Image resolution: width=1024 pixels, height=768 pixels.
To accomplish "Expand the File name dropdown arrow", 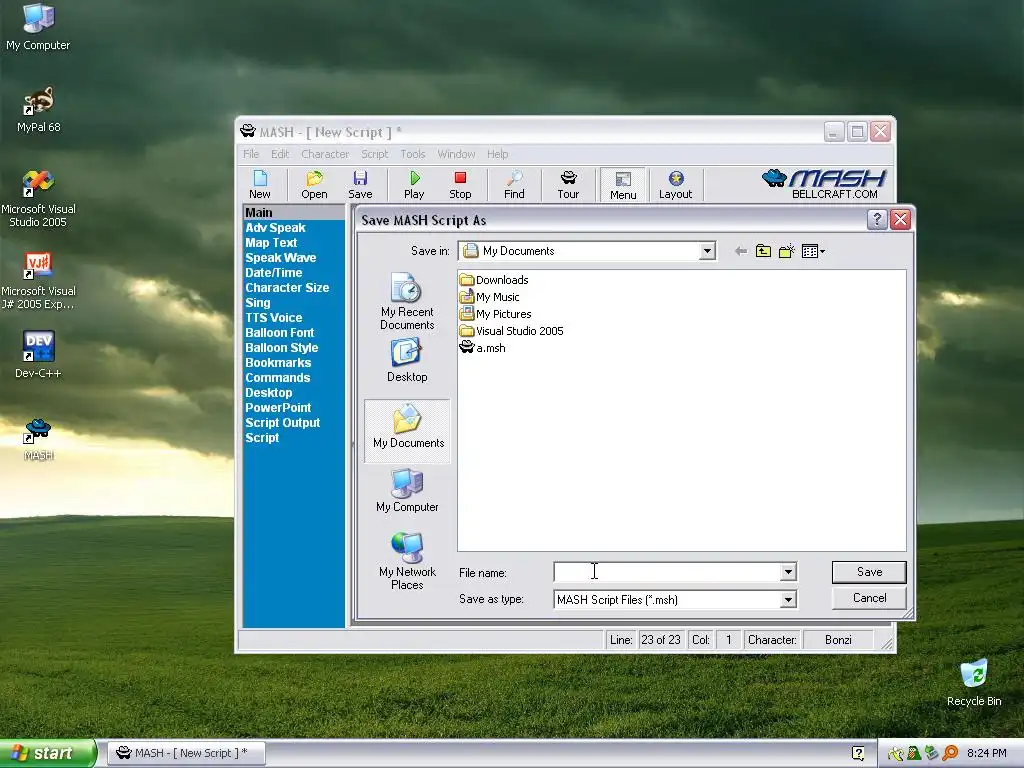I will (788, 572).
